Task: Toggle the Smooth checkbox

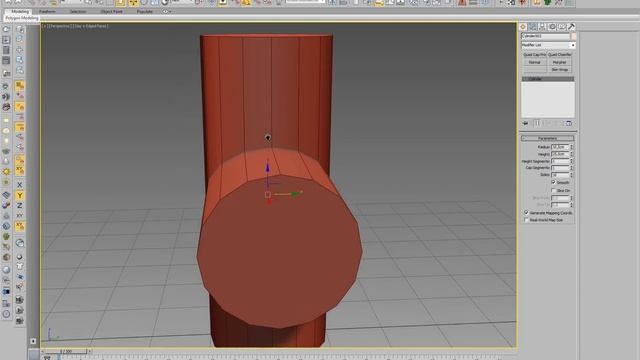Action: tap(553, 182)
